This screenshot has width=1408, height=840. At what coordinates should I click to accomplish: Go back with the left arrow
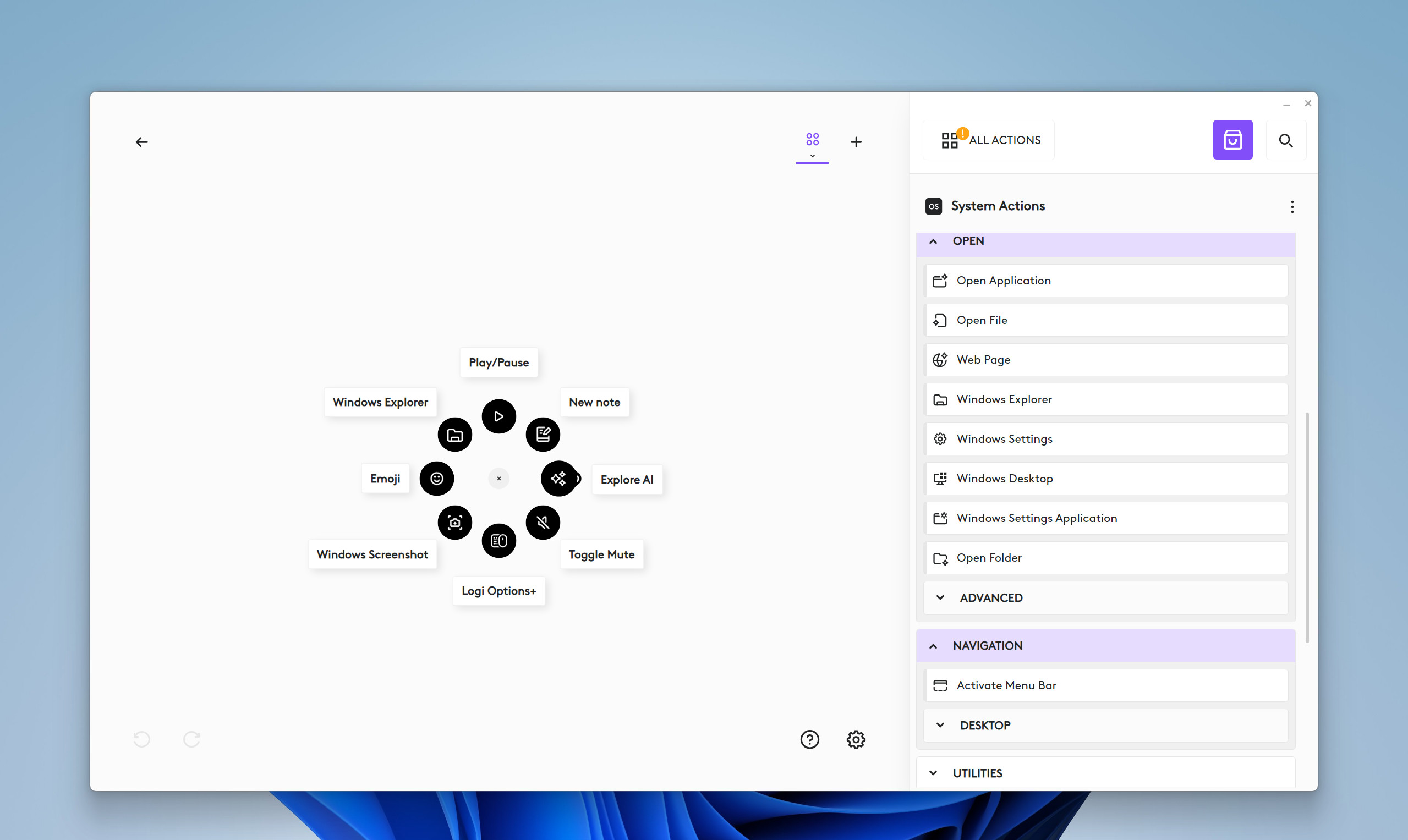point(141,142)
